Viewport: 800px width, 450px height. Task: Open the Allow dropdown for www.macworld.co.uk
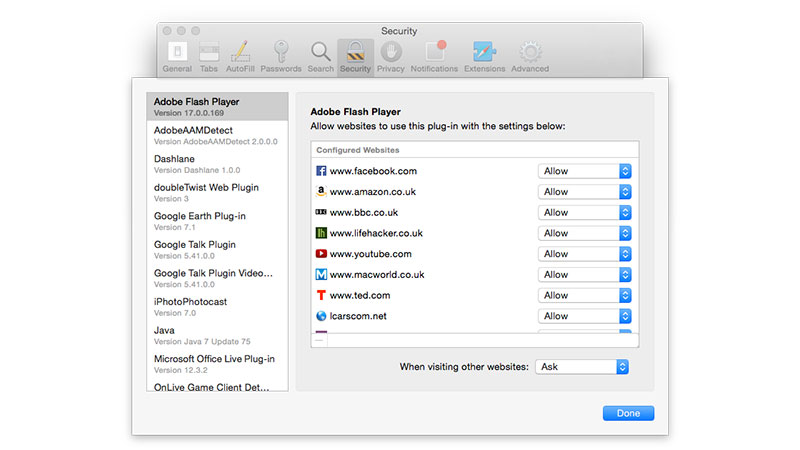coord(585,274)
